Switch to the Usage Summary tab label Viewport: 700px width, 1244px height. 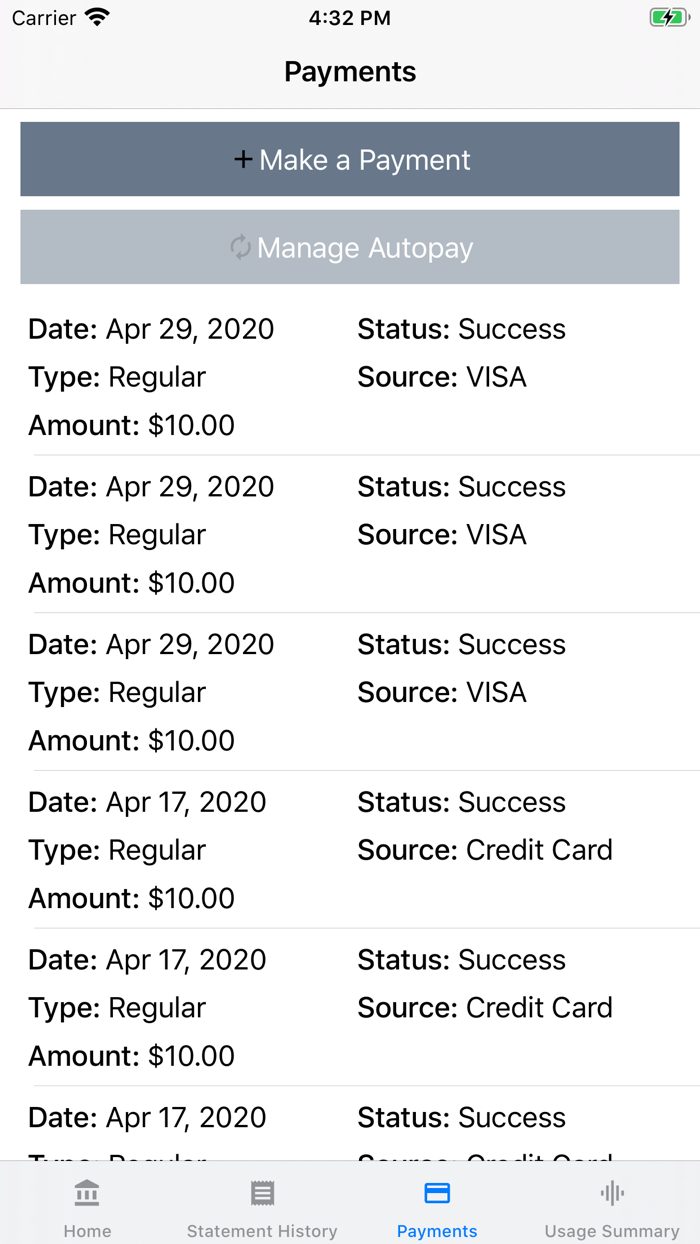pyautogui.click(x=612, y=1231)
